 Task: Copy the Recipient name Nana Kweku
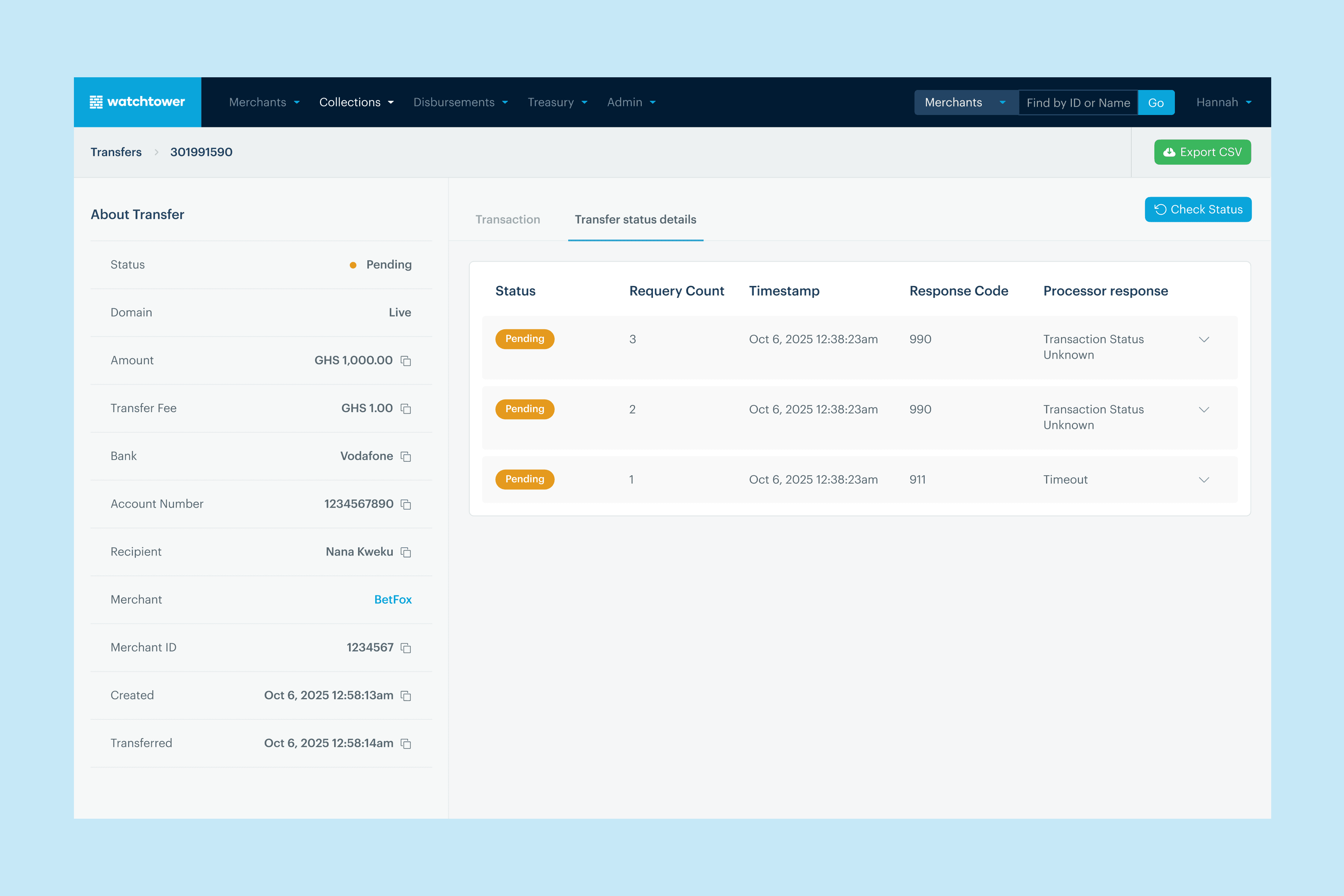(406, 552)
